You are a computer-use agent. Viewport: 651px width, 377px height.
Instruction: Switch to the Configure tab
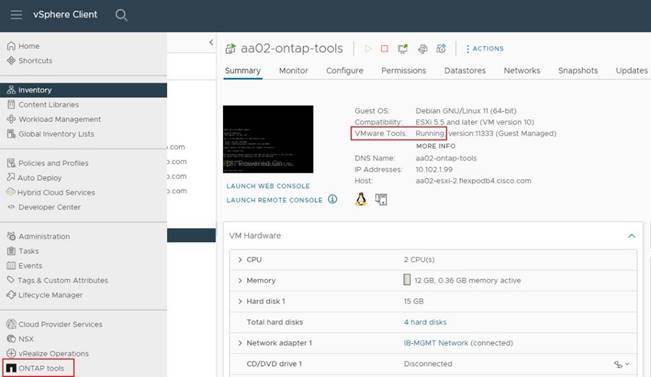pyautogui.click(x=345, y=71)
